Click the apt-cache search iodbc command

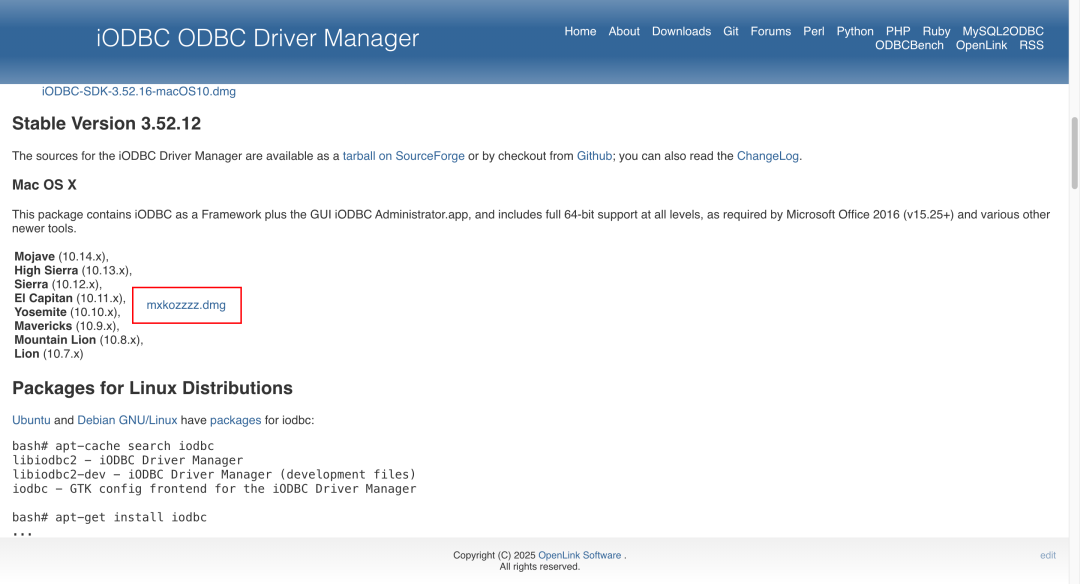(113, 446)
